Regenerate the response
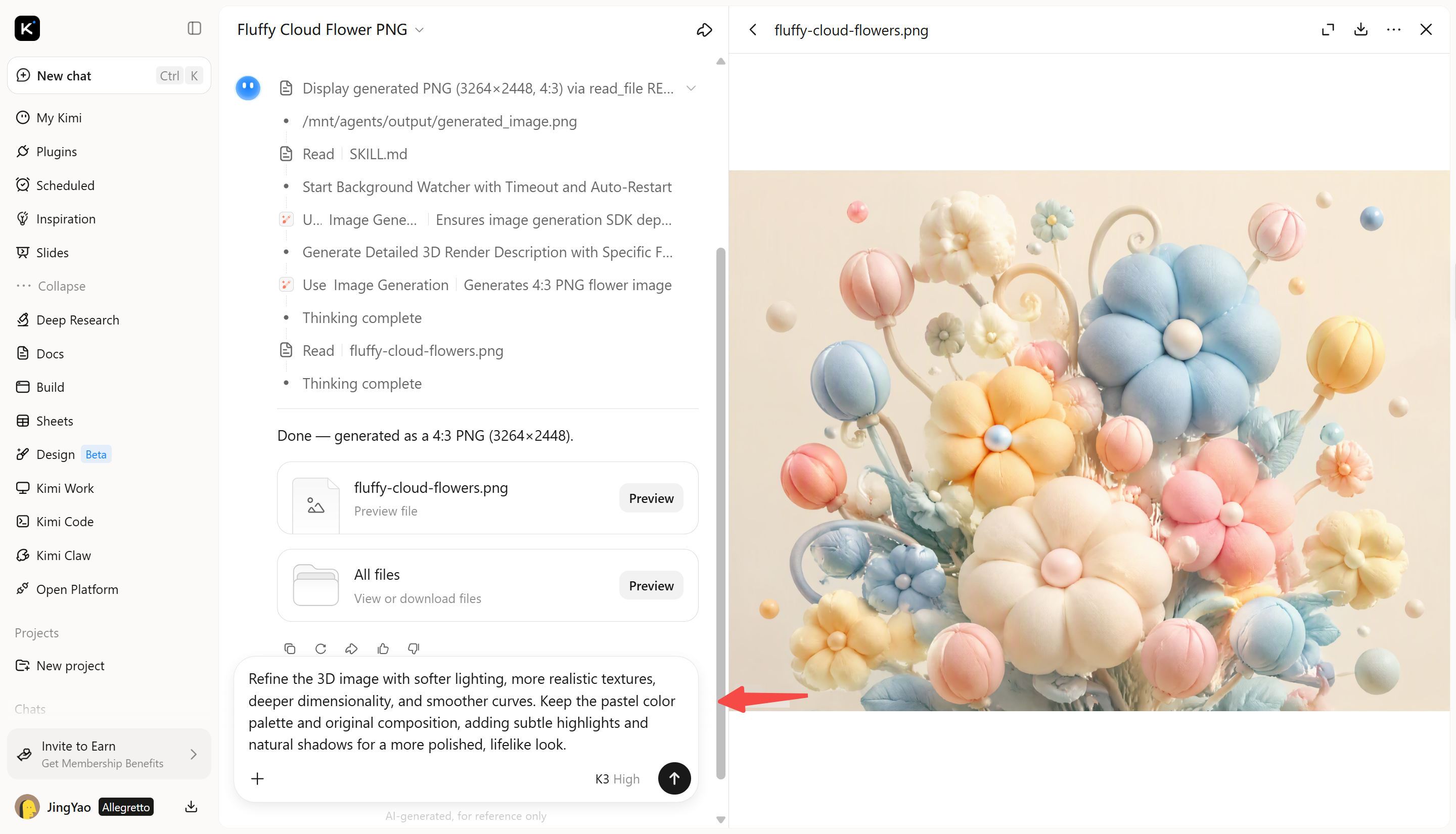The height and width of the screenshot is (834, 1456). (x=321, y=648)
